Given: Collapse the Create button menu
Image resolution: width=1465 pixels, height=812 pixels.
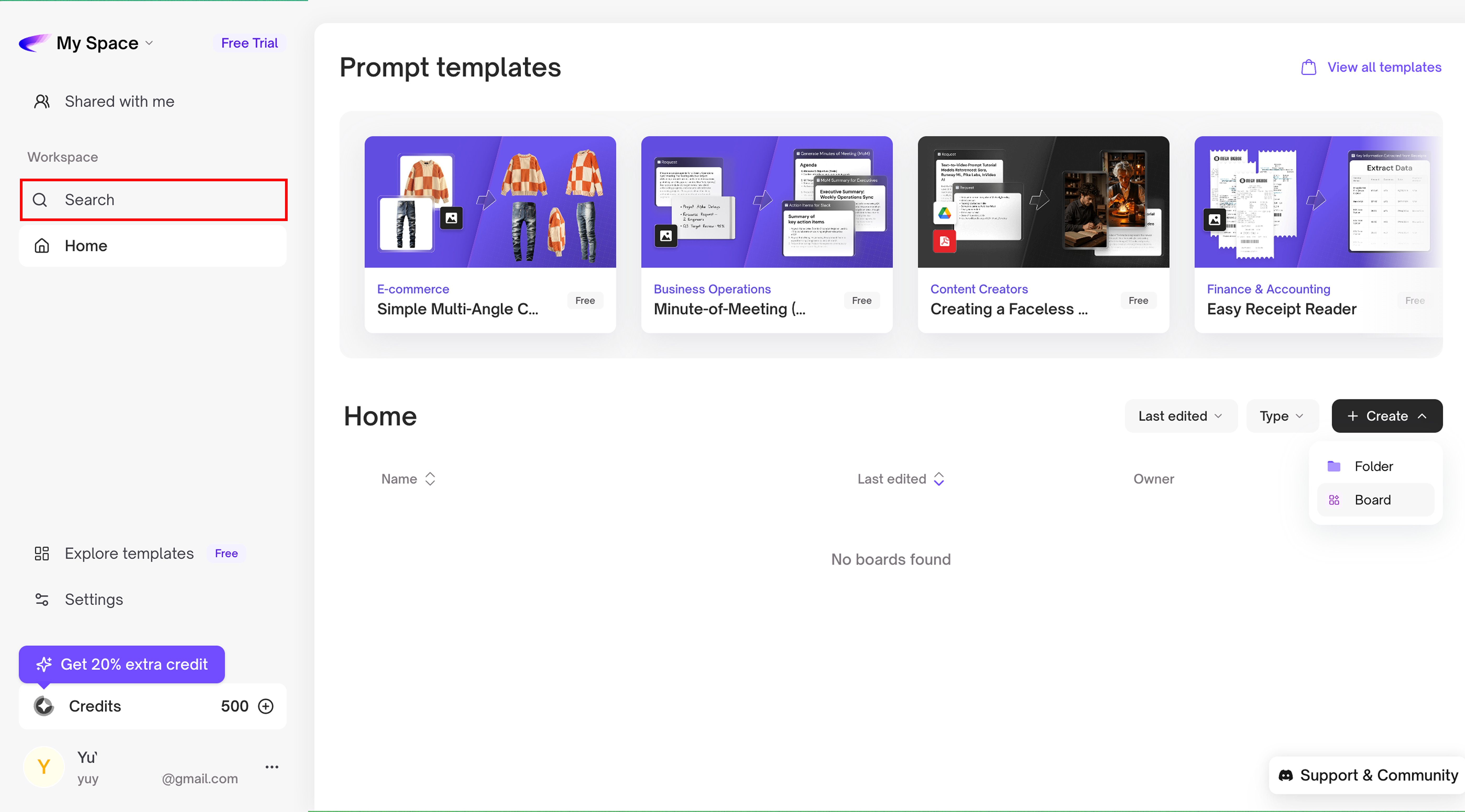Looking at the screenshot, I should 1386,416.
